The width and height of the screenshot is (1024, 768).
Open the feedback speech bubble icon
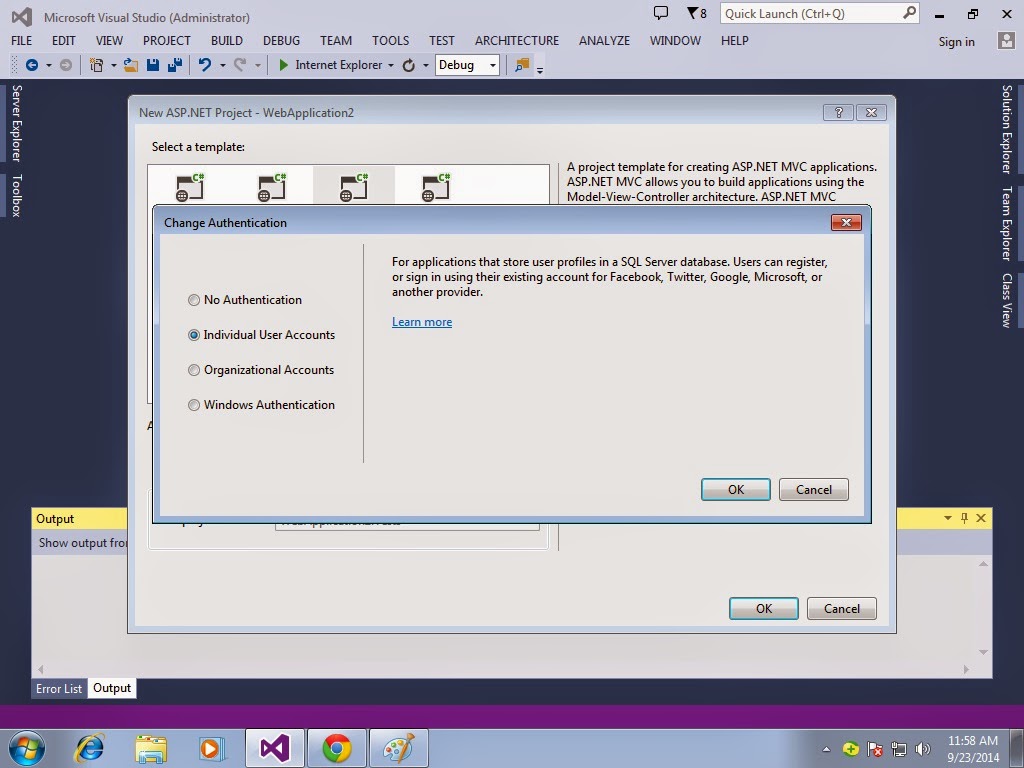coord(661,13)
